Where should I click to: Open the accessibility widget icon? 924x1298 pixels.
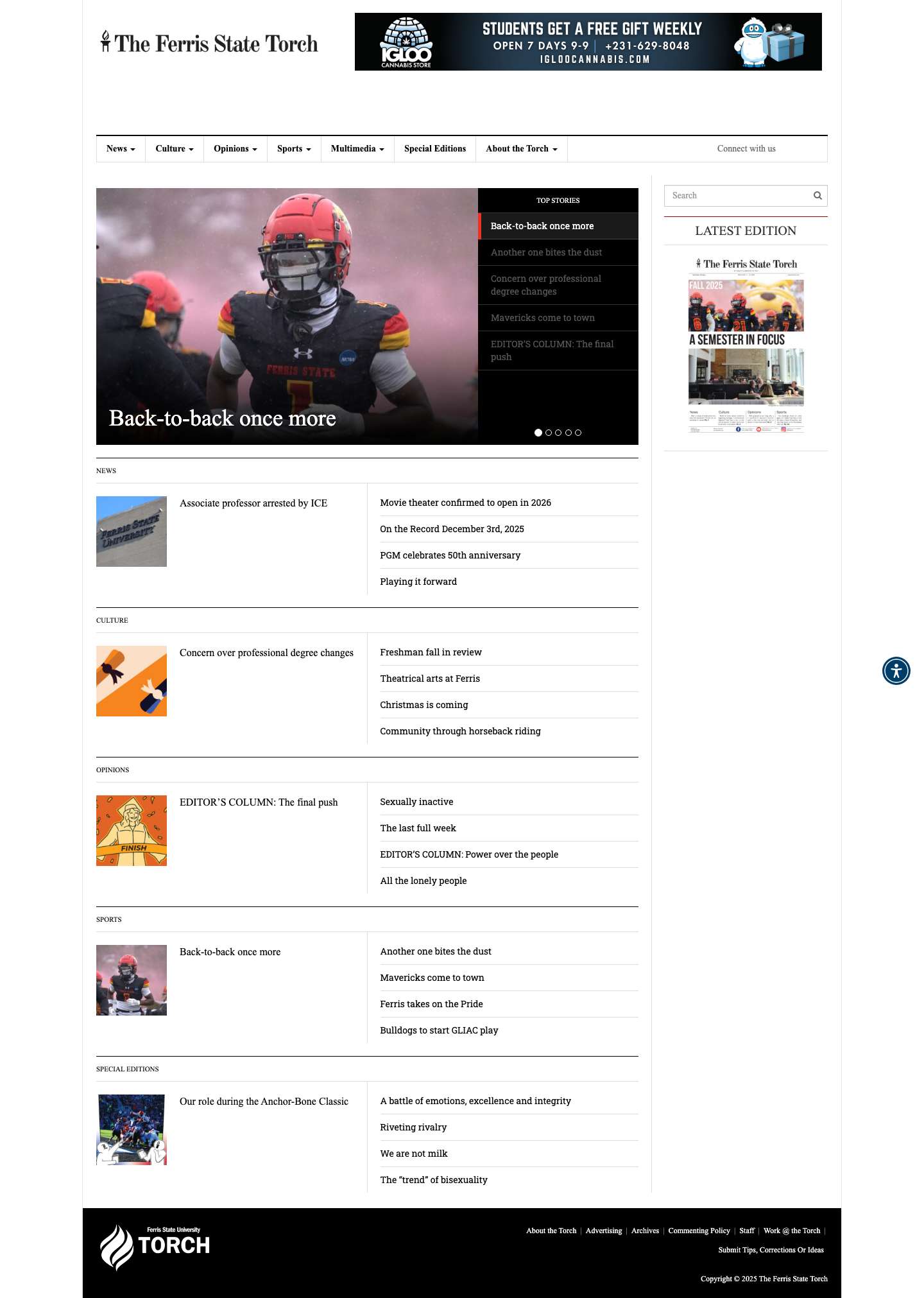pyautogui.click(x=896, y=671)
